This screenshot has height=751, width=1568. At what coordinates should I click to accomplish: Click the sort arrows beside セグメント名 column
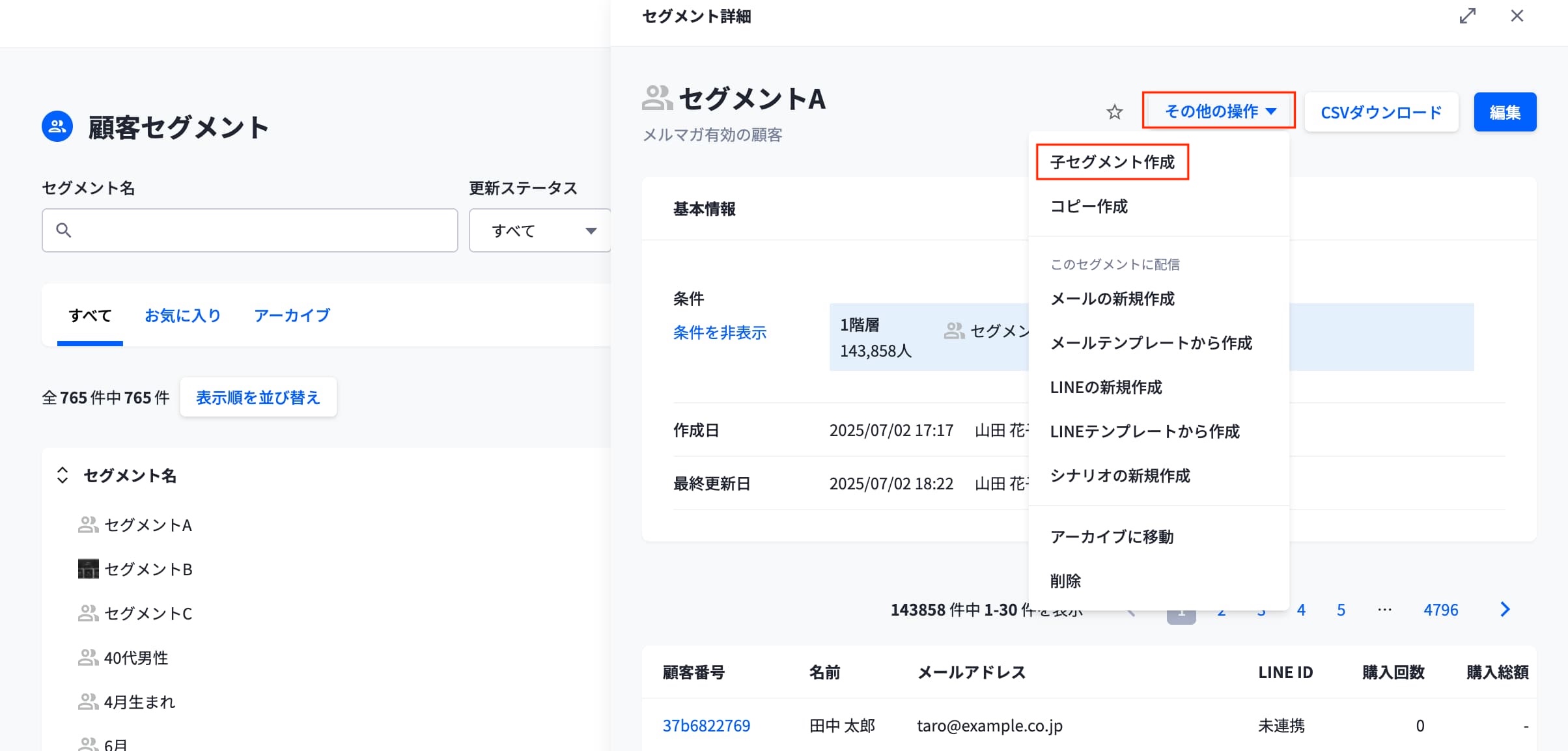coord(63,475)
